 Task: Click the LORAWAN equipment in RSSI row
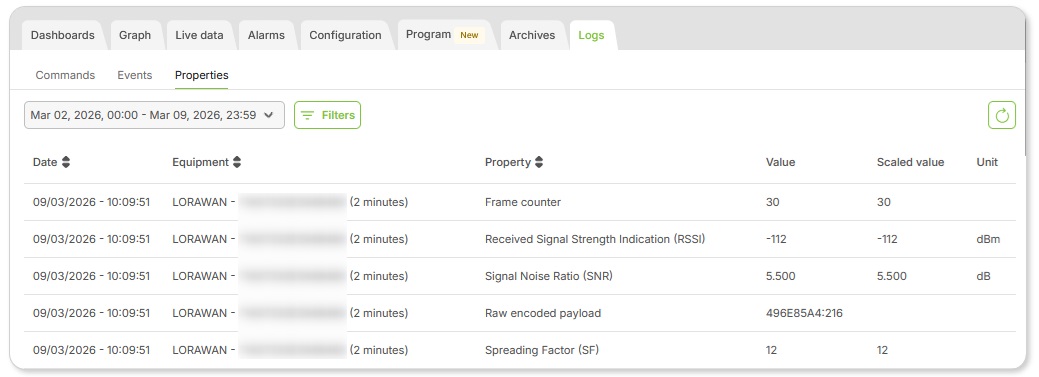(x=290, y=239)
